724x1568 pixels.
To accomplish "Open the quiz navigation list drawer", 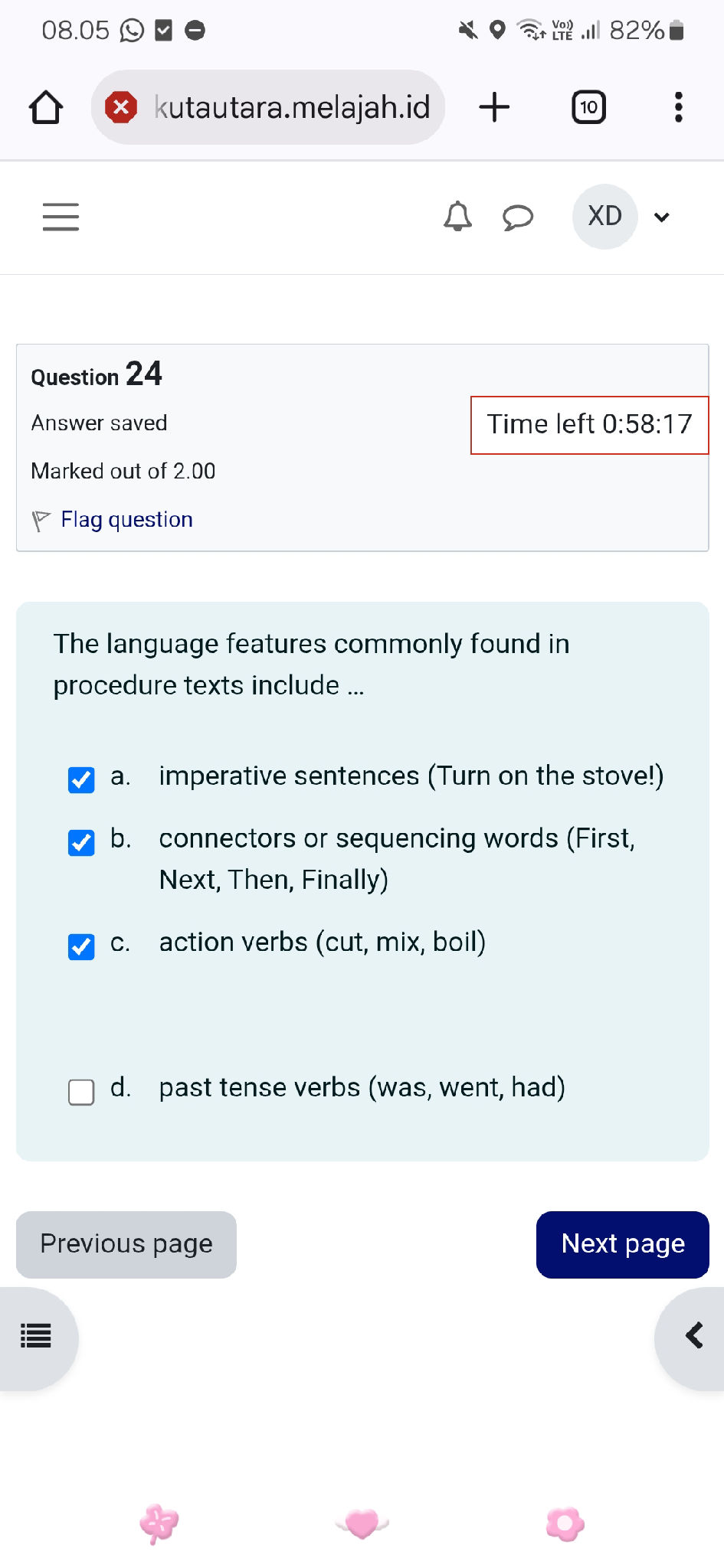I will [x=36, y=1336].
